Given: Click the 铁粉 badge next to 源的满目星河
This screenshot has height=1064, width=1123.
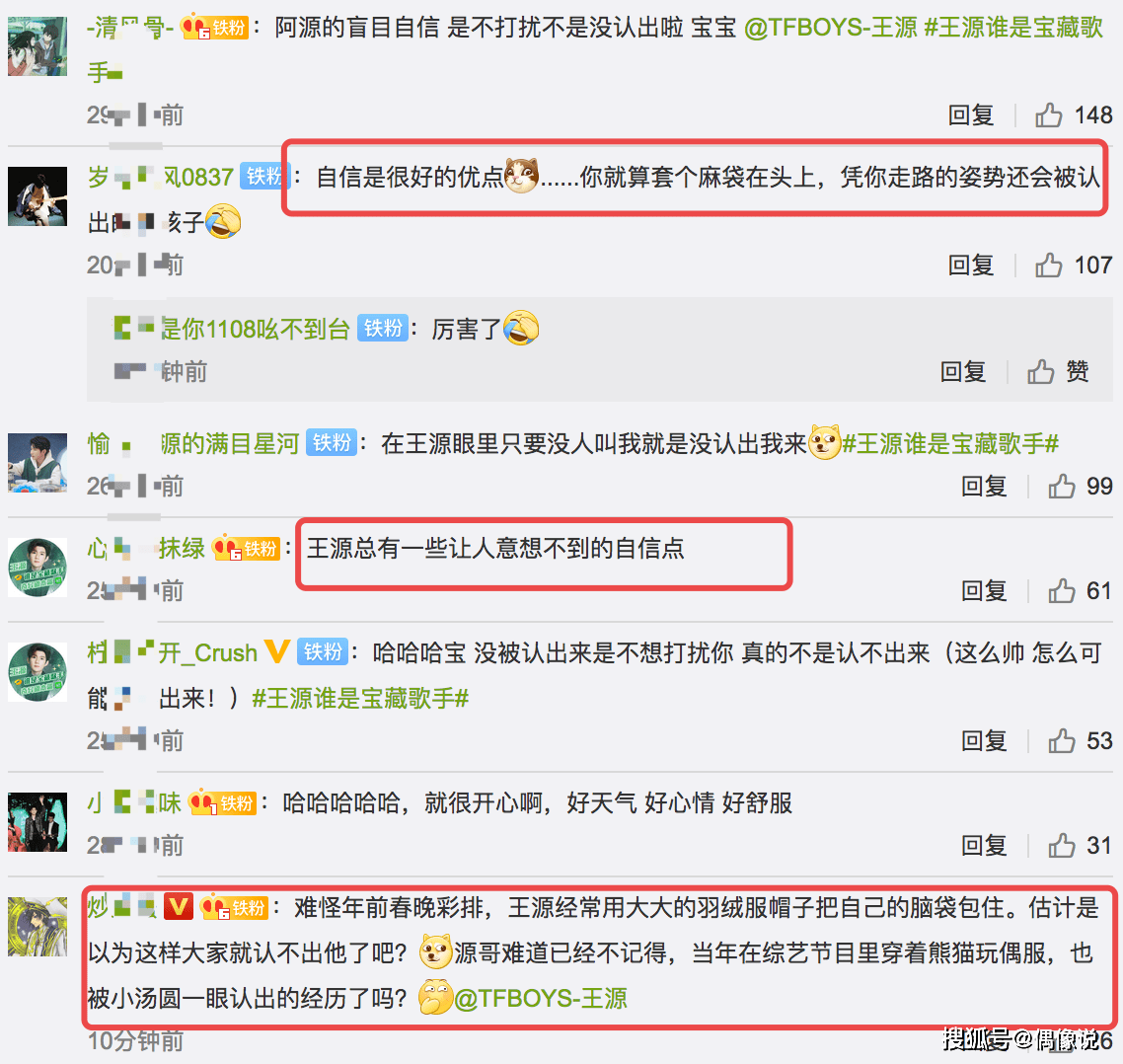Looking at the screenshot, I should pyautogui.click(x=332, y=443).
